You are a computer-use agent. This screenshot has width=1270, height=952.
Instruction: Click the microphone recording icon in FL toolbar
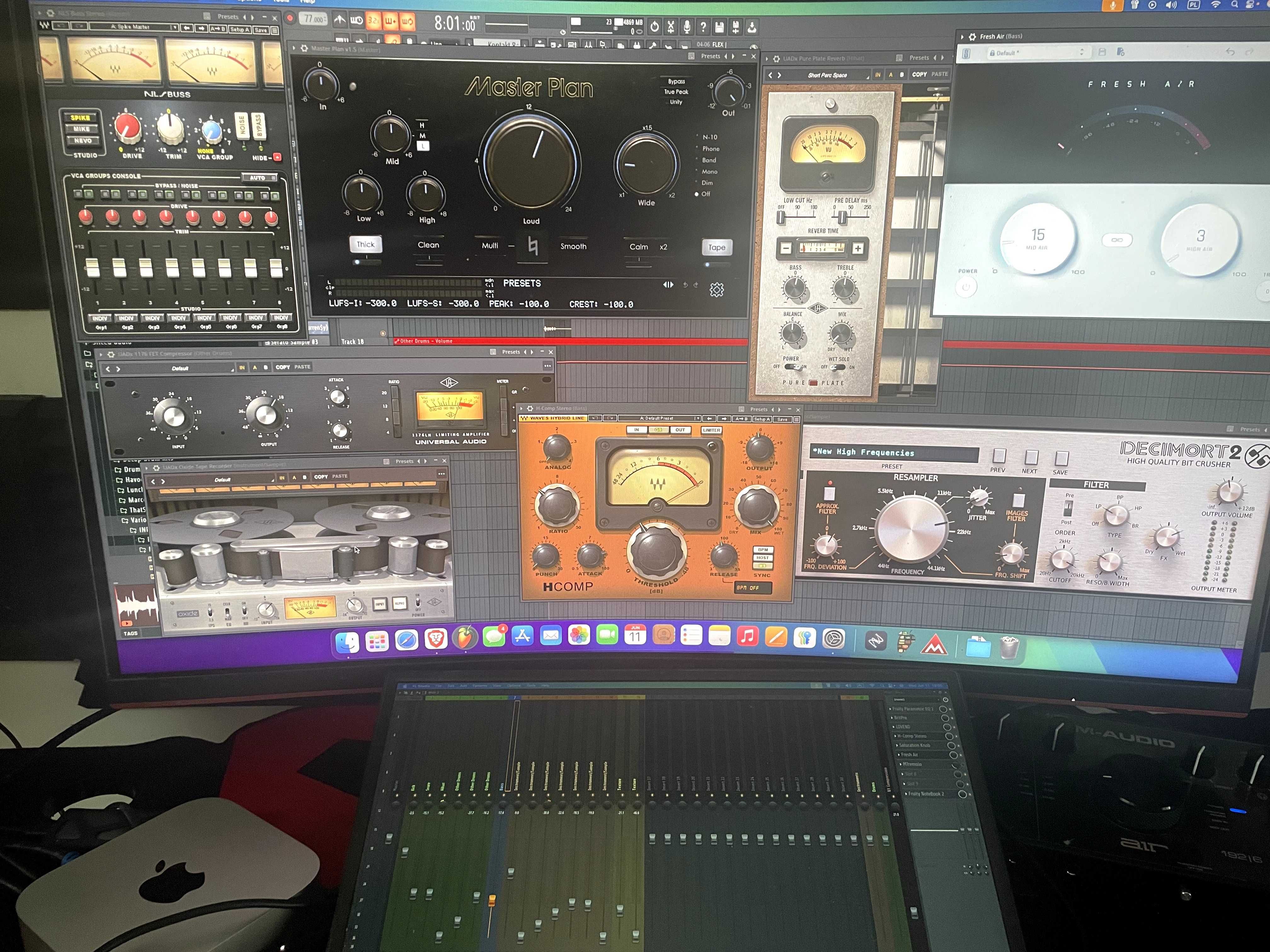(x=687, y=26)
